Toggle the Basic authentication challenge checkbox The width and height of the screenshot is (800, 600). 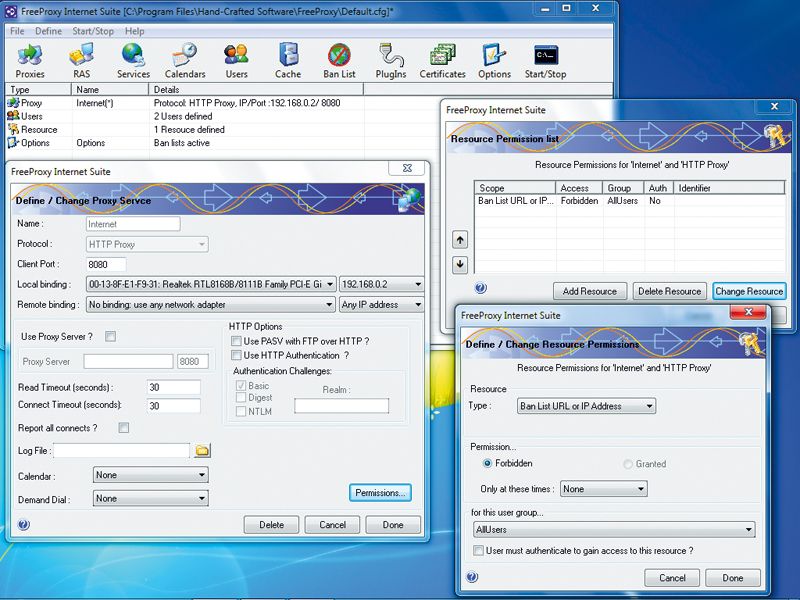coord(241,386)
